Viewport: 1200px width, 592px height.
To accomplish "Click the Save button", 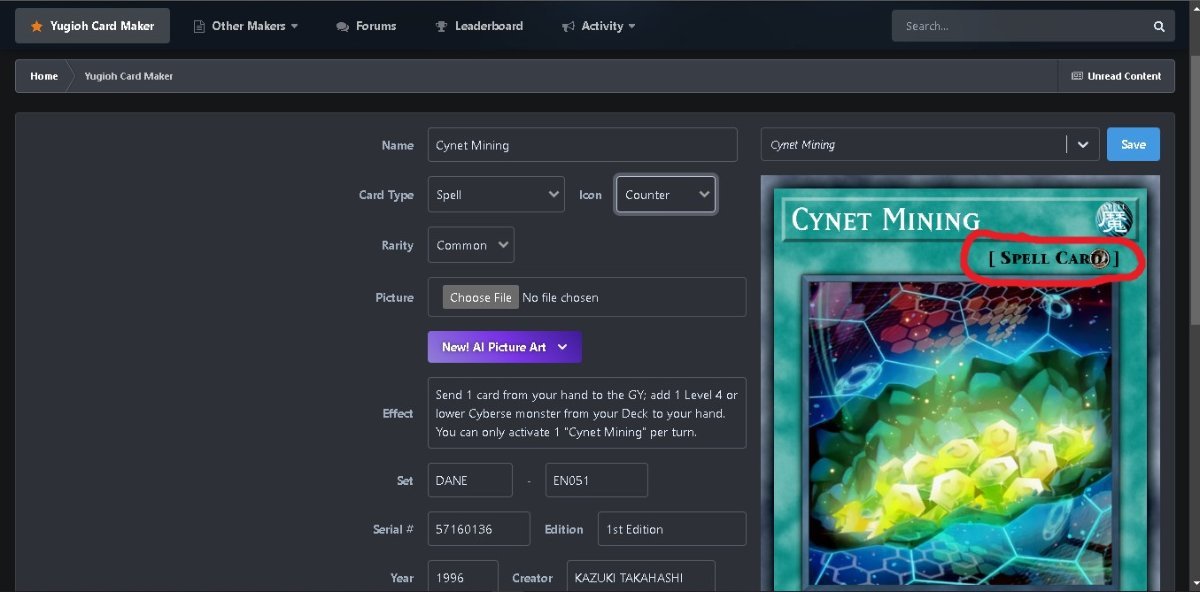I will (1133, 144).
